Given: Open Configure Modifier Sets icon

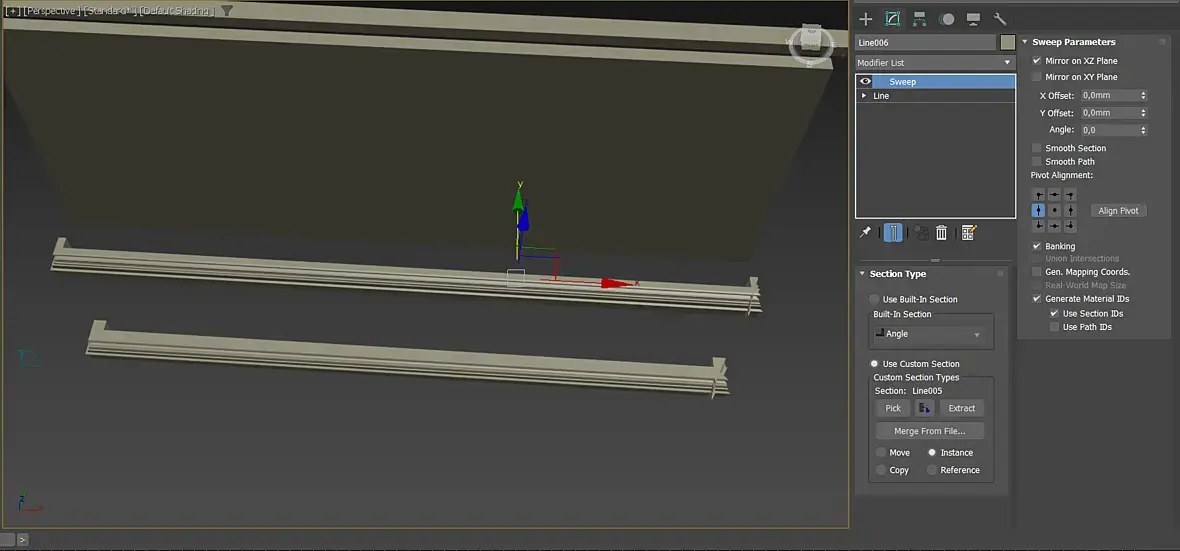Looking at the screenshot, I should 969,233.
